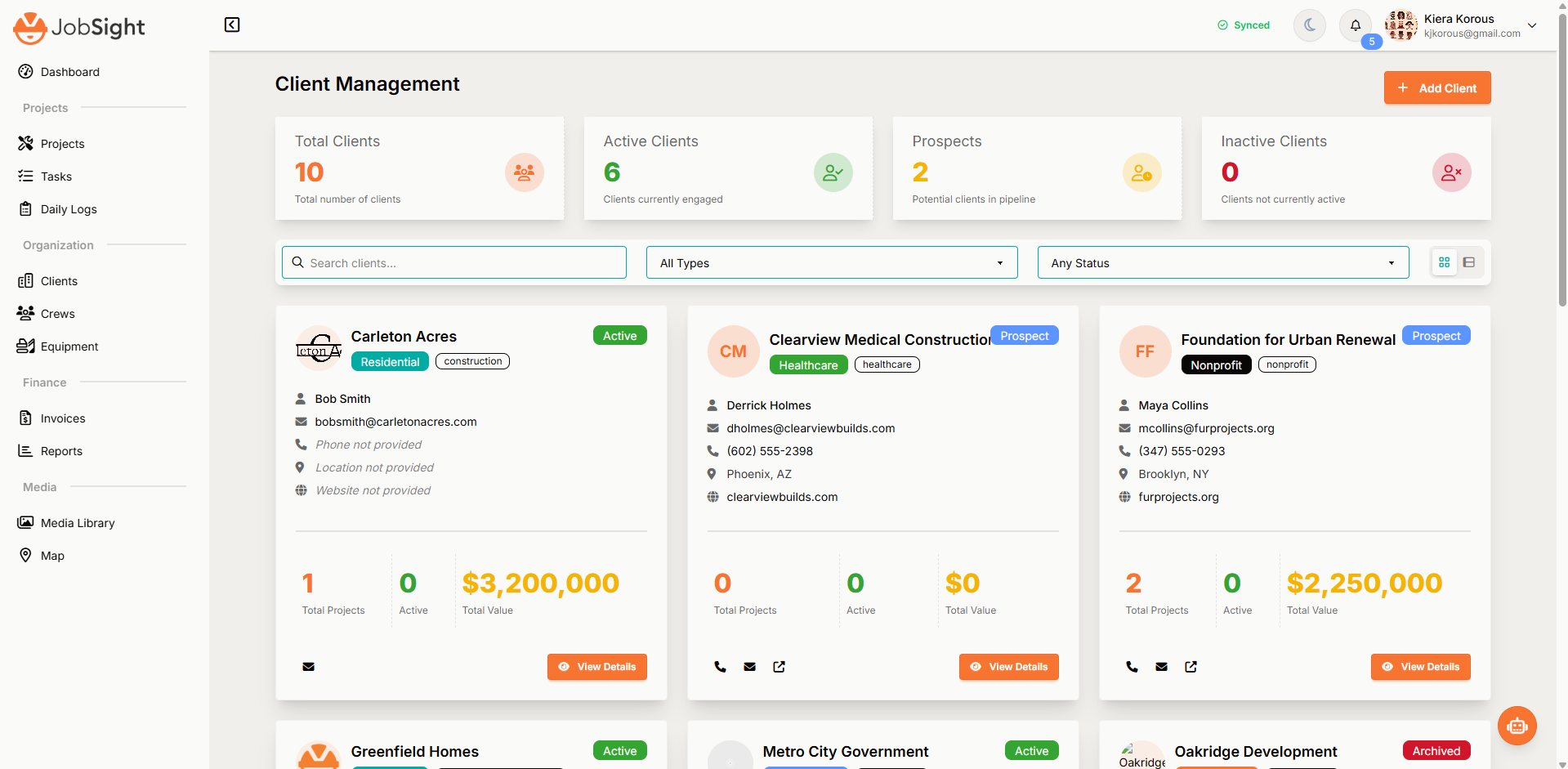Click the Archived badge on Oakridge Development
This screenshot has height=769, width=1568.
[1436, 751]
